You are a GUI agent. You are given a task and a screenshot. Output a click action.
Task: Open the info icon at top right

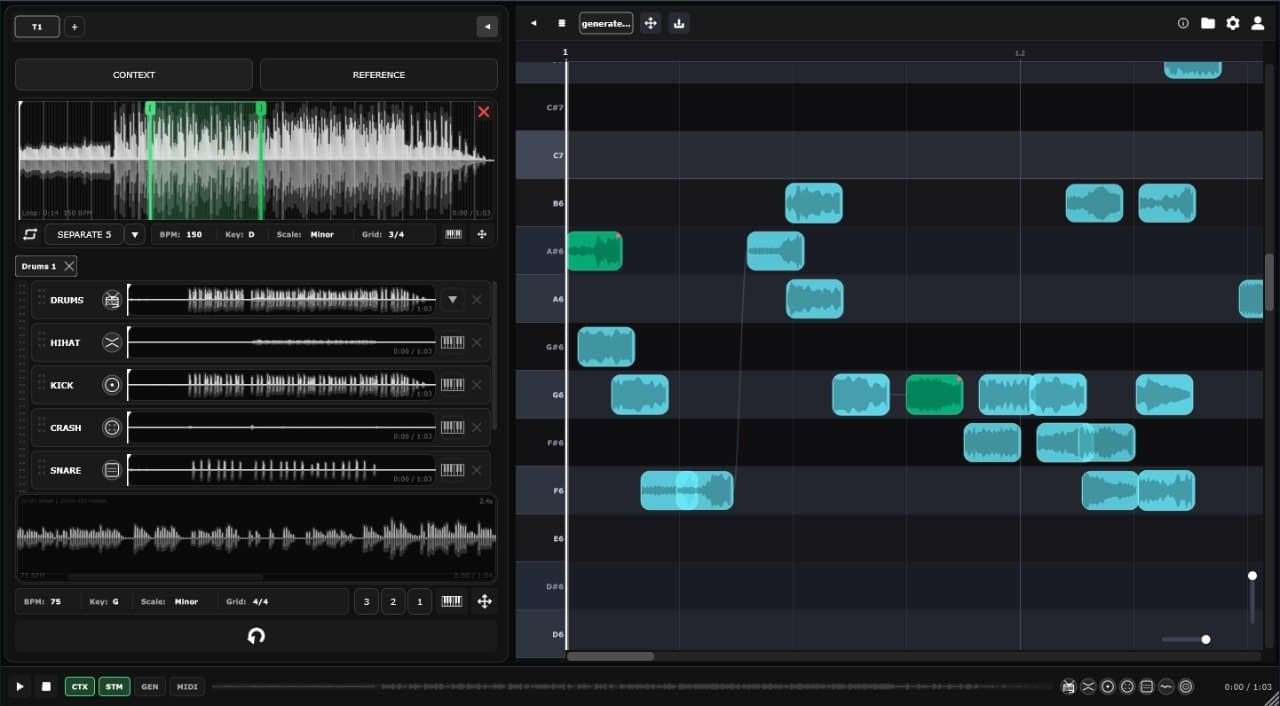click(1183, 23)
